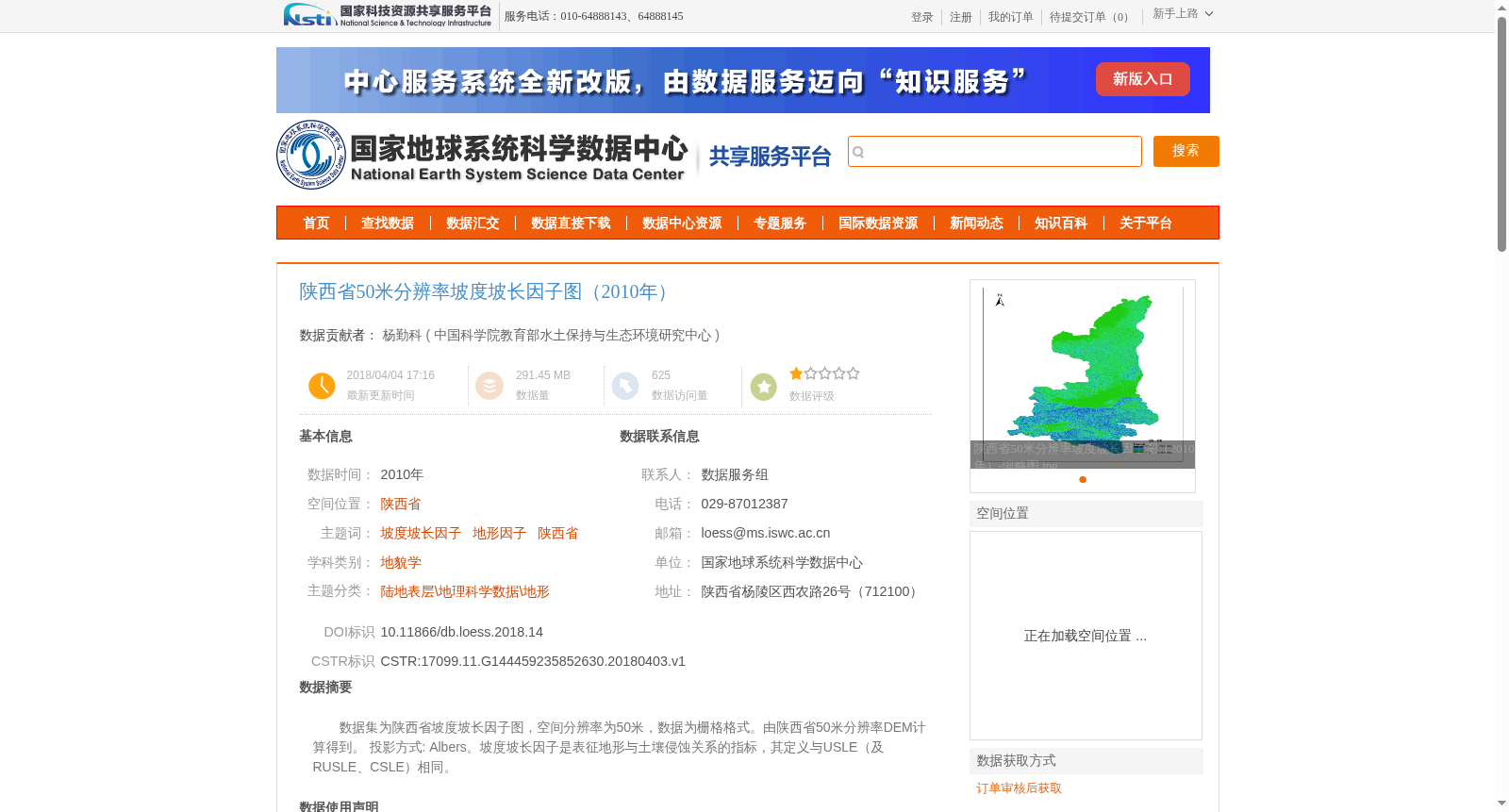Screen dimensions: 1509x812
Task: Click the 地貌学 discipline link
Action: (401, 562)
